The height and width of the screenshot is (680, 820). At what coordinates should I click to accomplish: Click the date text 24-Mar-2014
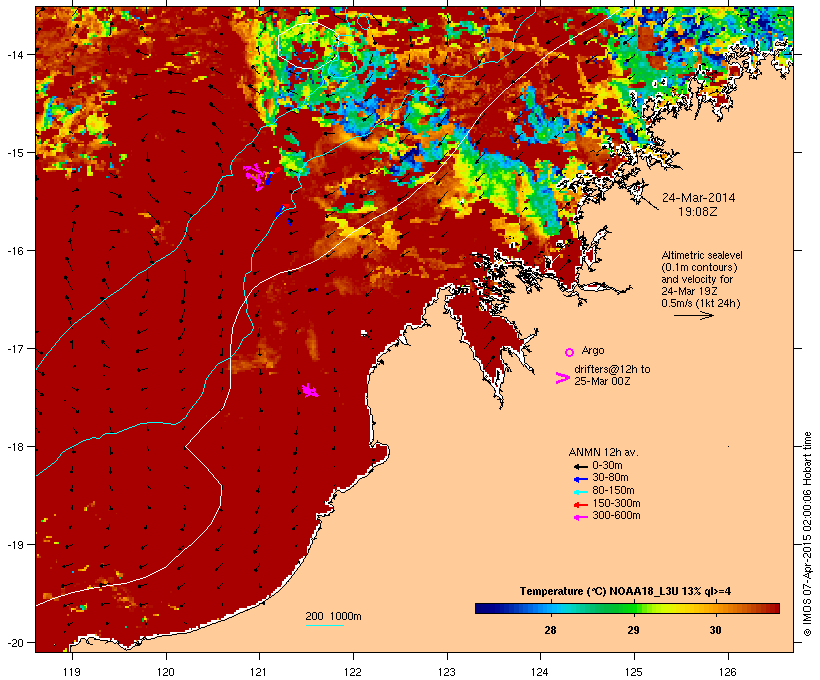click(x=698, y=198)
